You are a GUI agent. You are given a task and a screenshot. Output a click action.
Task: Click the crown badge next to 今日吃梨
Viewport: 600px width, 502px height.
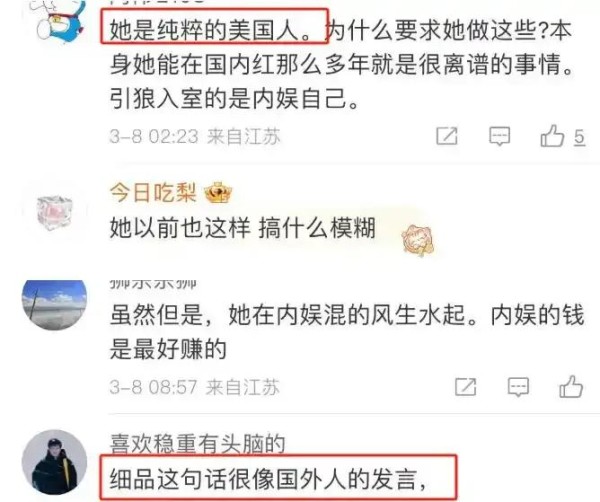point(218,192)
